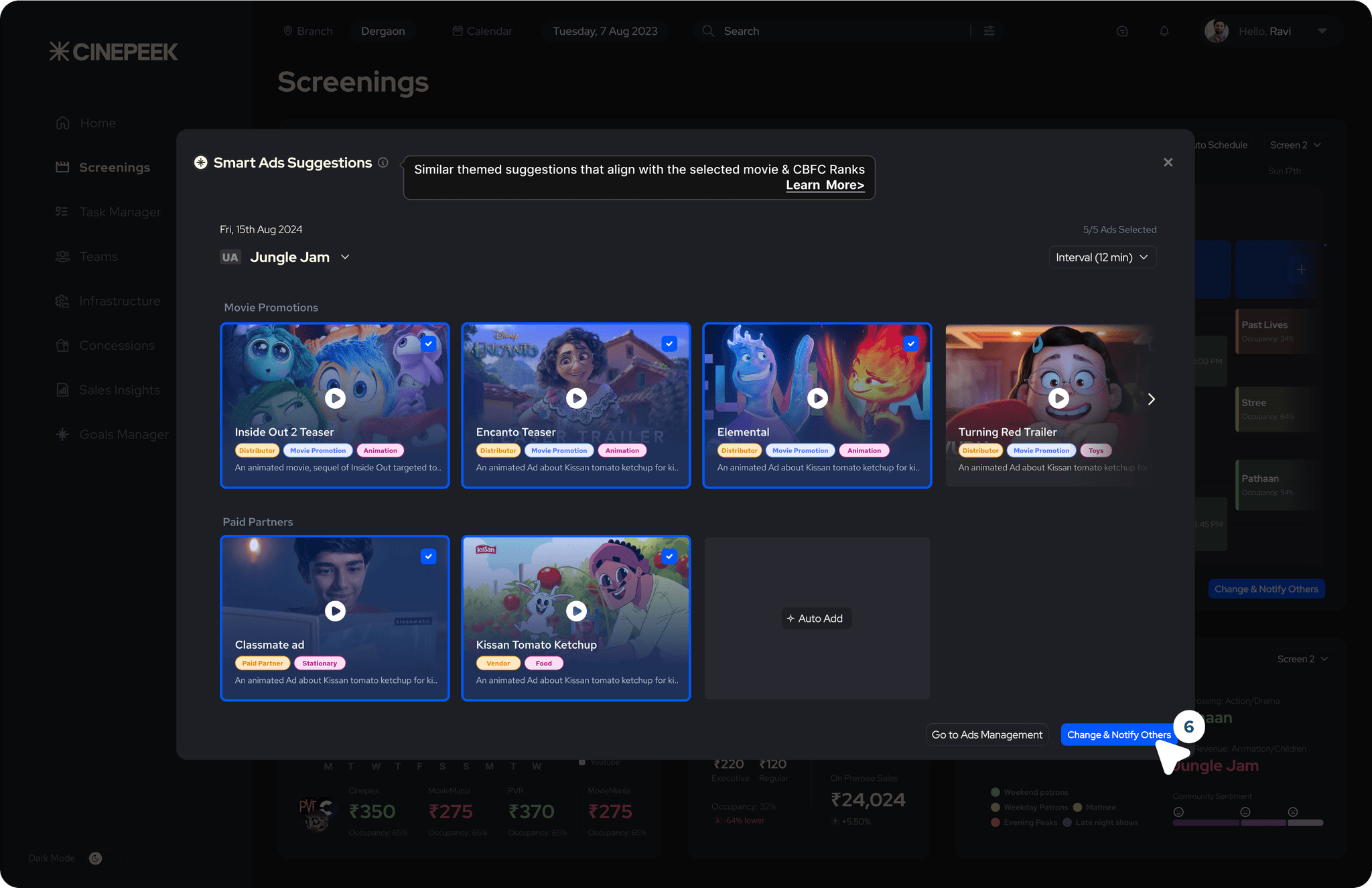Play the Turning Red Trailer video
The width and height of the screenshot is (1372, 888).
(x=1058, y=399)
